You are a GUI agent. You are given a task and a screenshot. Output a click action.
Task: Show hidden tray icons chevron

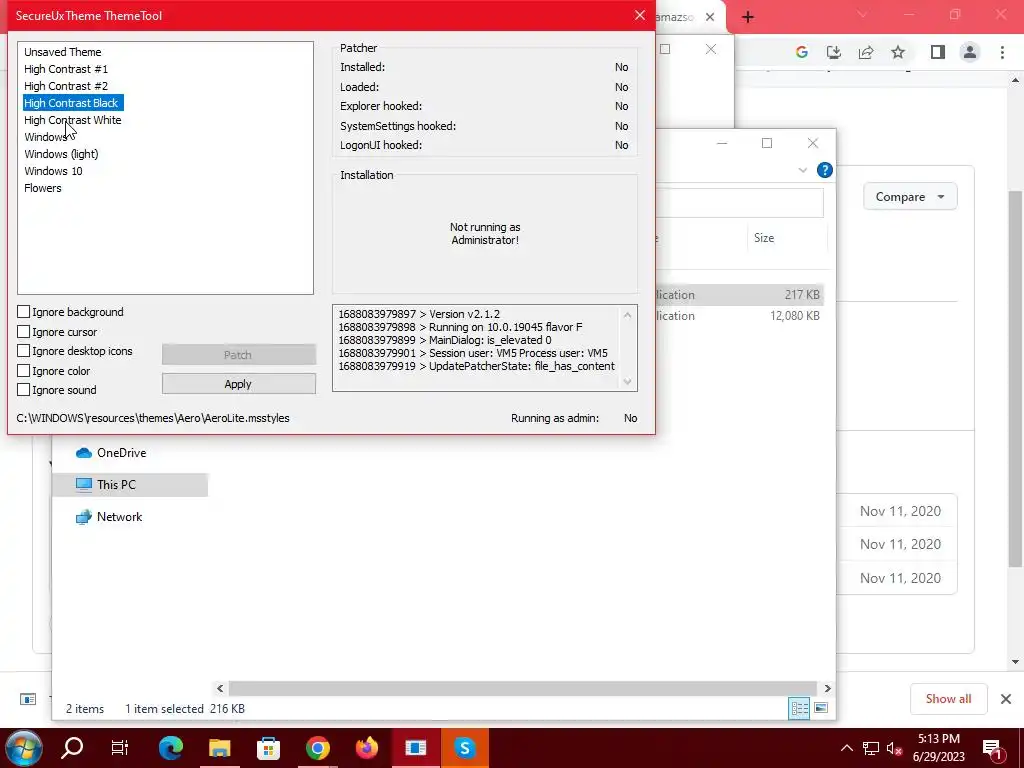coord(846,748)
